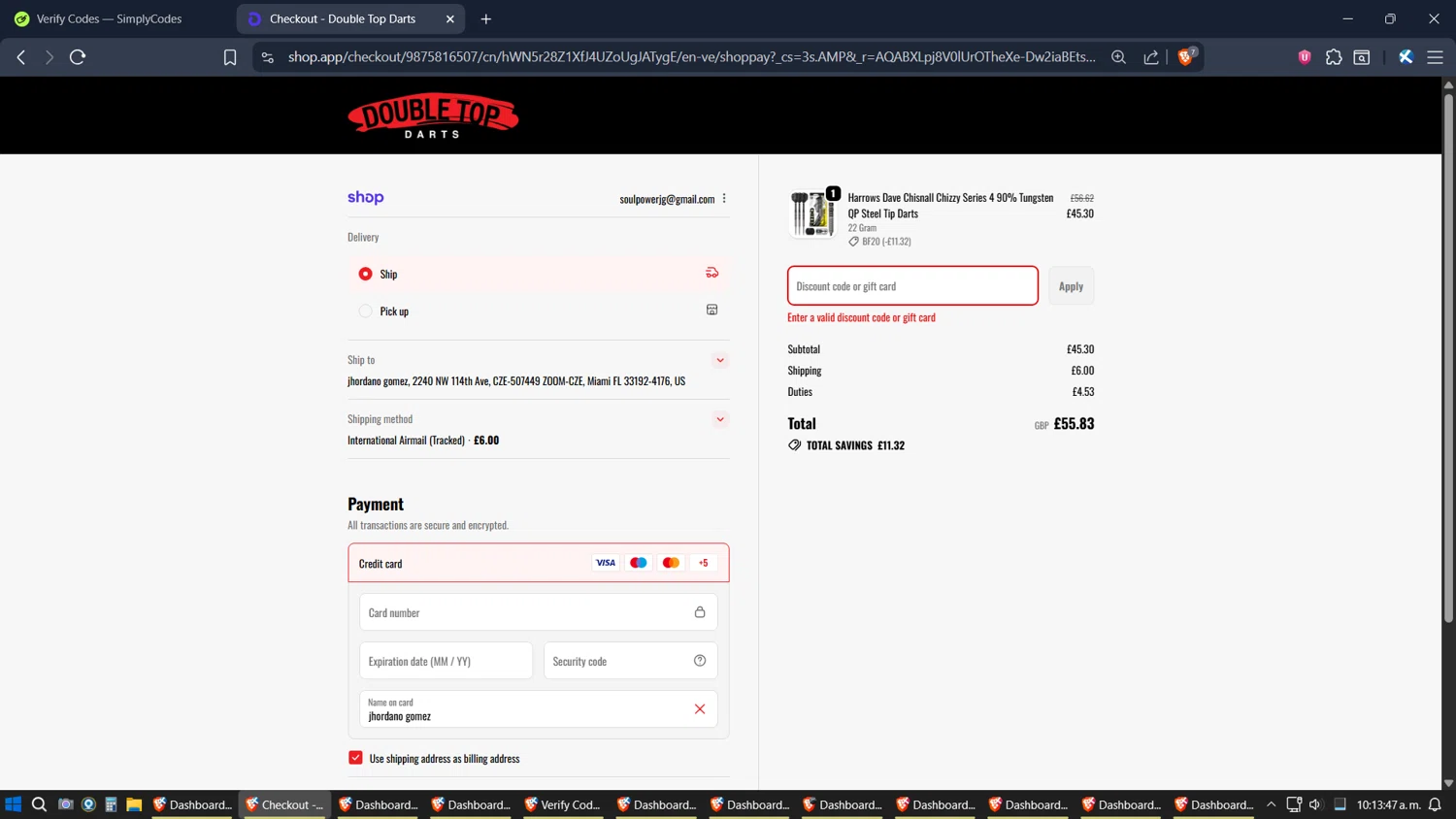Image resolution: width=1456 pixels, height=819 pixels.
Task: Click the Harrows darts product thumbnail
Action: coord(812,213)
